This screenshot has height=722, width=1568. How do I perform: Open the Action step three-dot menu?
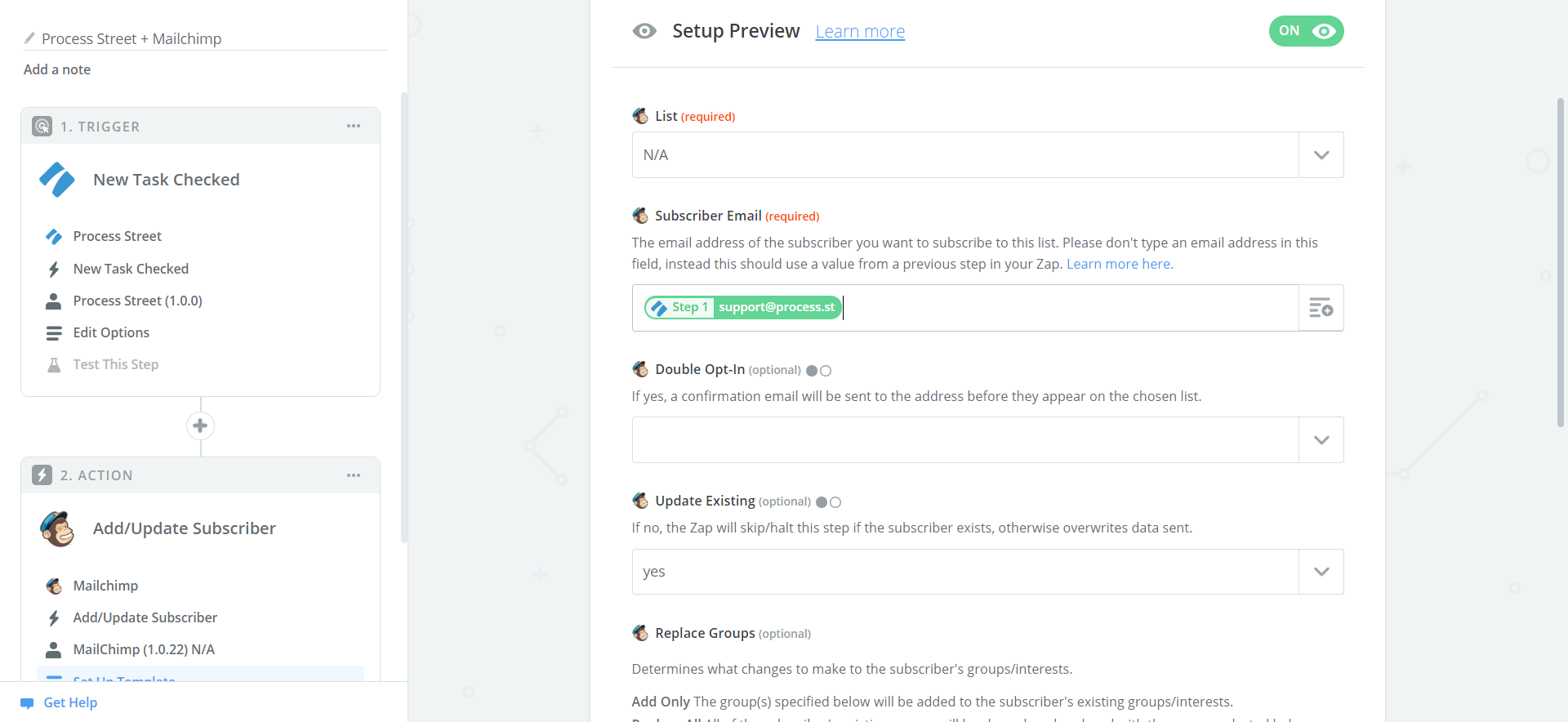click(x=354, y=475)
